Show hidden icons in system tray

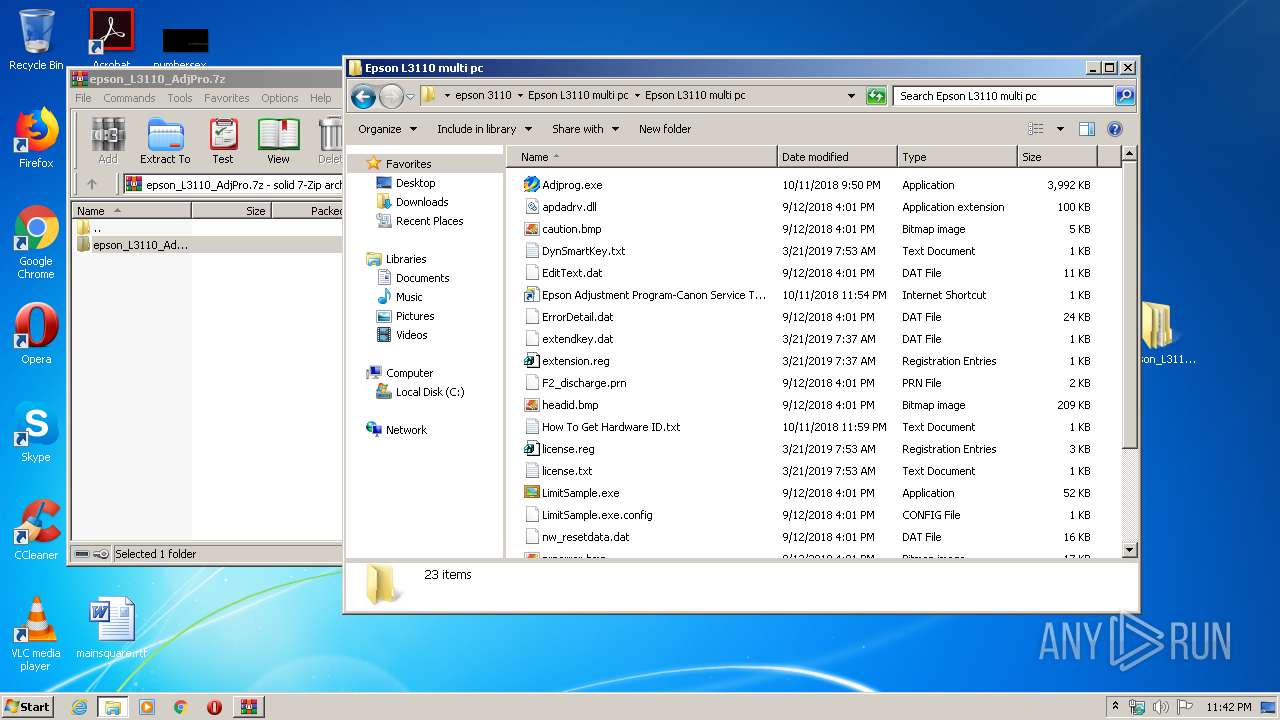coord(1116,706)
